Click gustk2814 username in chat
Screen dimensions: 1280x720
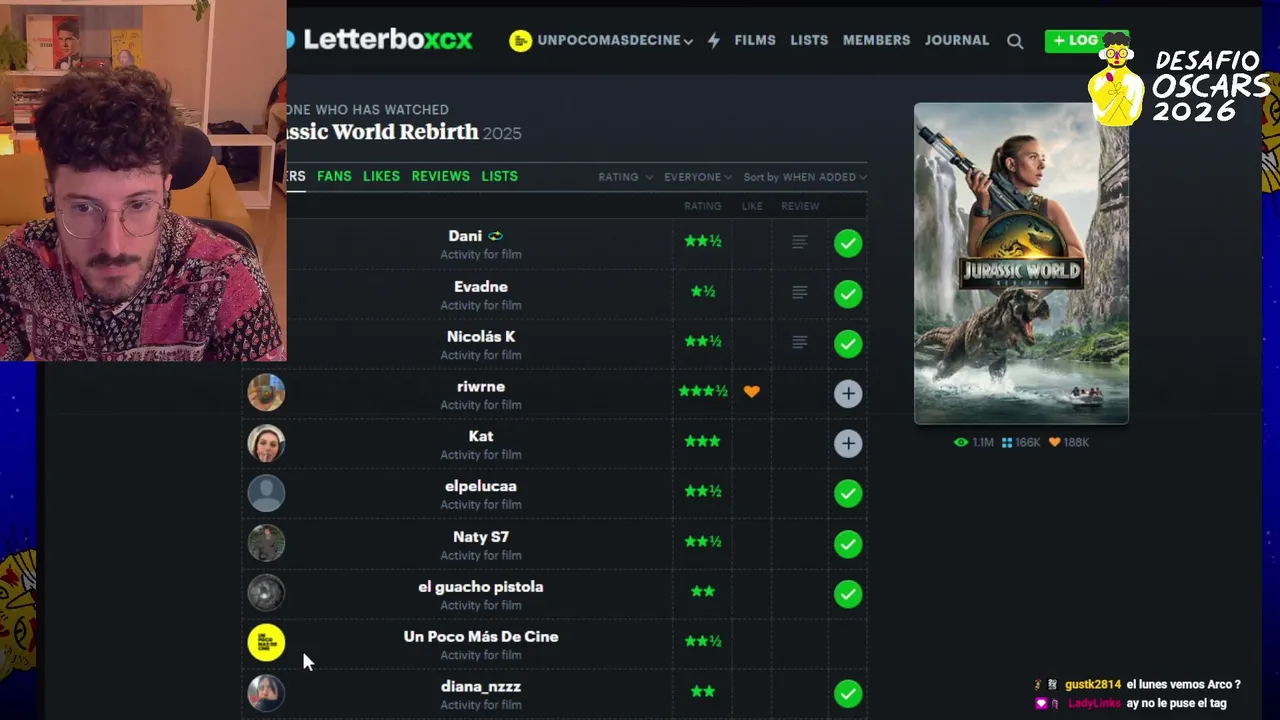pyautogui.click(x=1093, y=685)
